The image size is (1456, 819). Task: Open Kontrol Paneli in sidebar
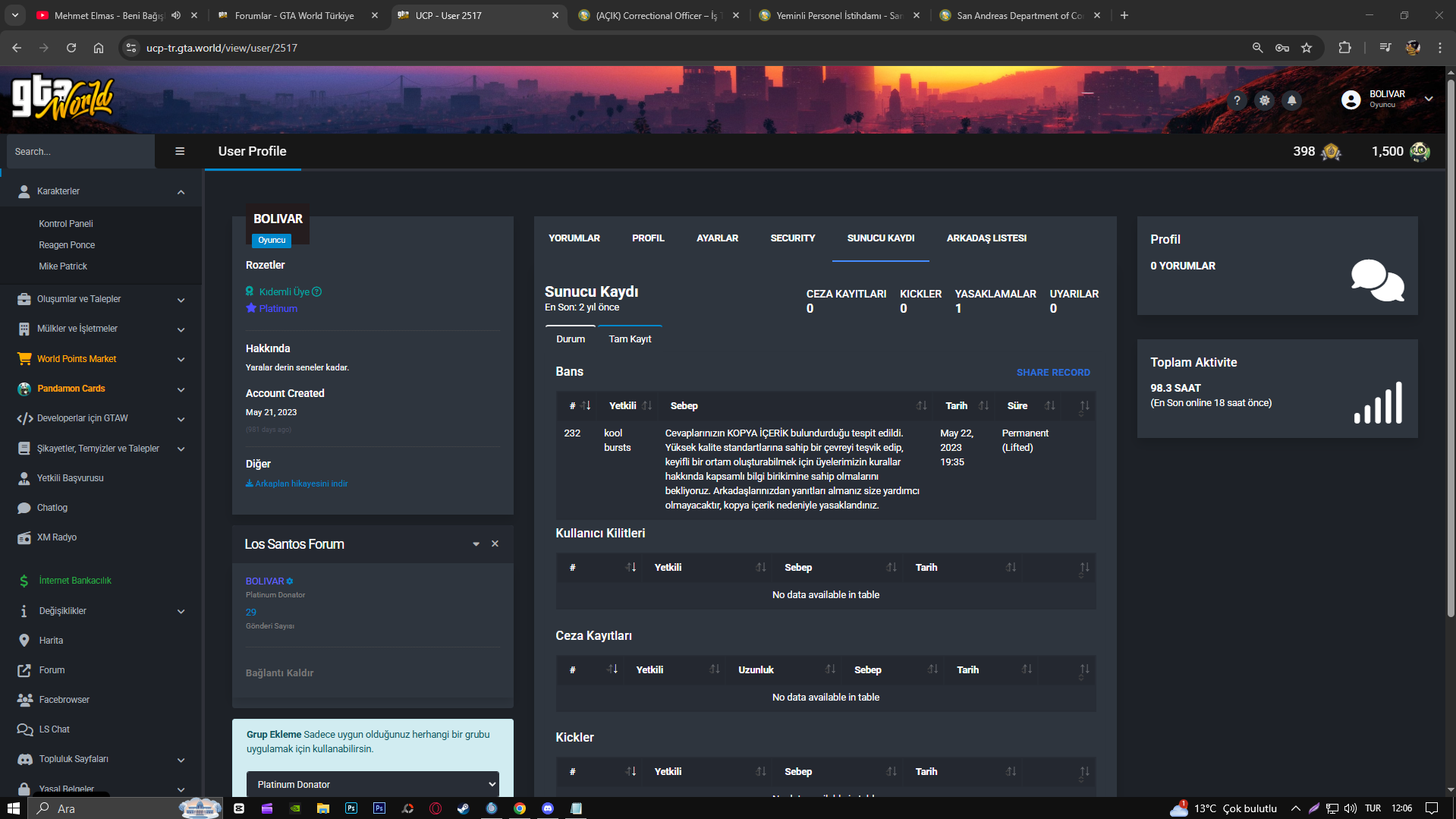(66, 224)
